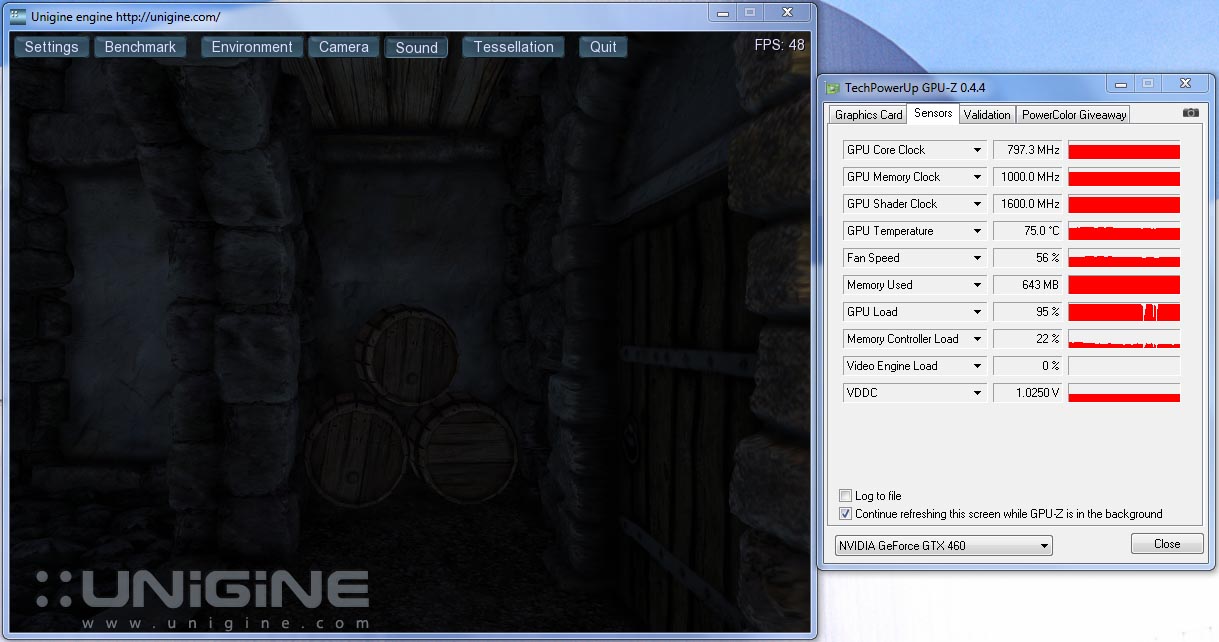Viewport: 1219px width, 642px height.
Task: Click the 75.0 °C temperature value
Action: tap(1027, 231)
